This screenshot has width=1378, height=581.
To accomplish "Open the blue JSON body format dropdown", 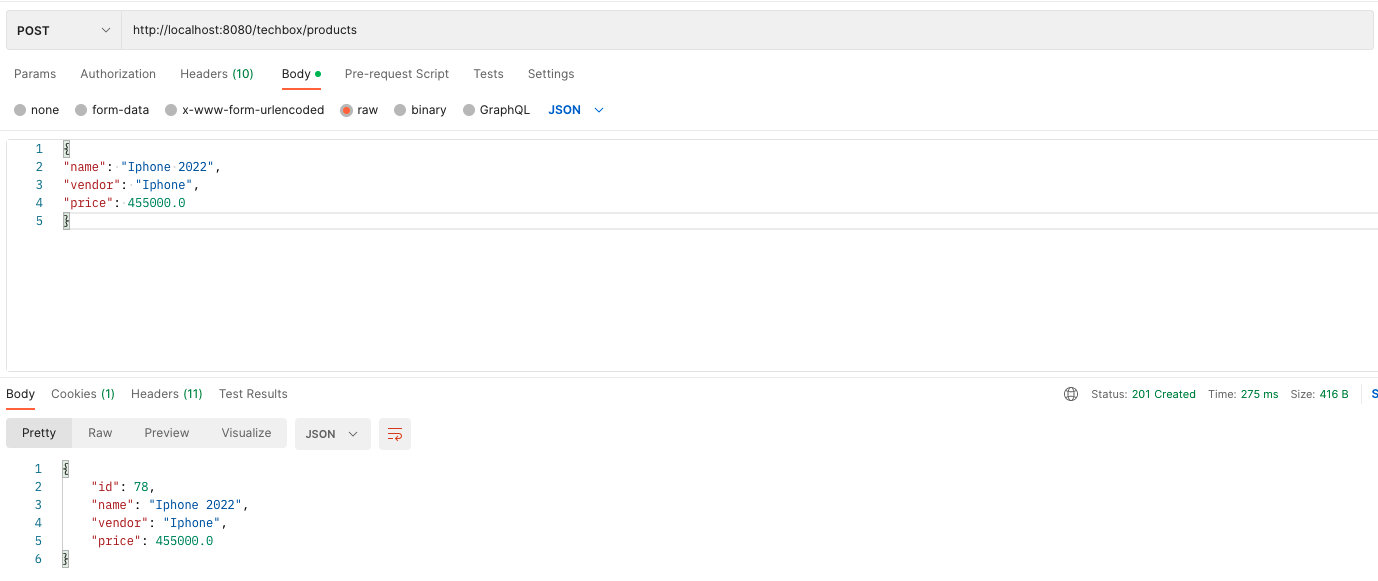I will (x=576, y=110).
